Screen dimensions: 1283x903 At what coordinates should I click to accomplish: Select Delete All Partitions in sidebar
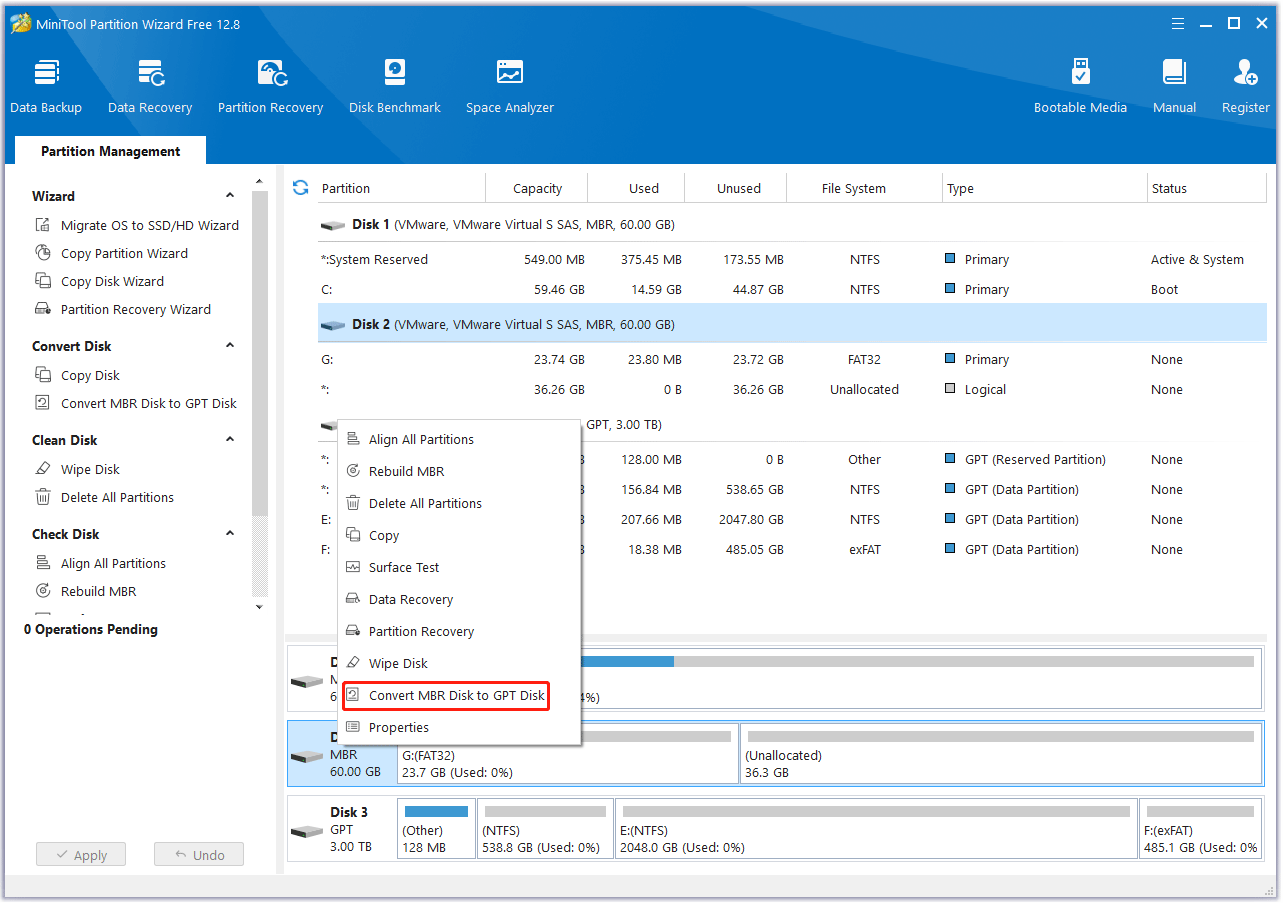point(104,497)
